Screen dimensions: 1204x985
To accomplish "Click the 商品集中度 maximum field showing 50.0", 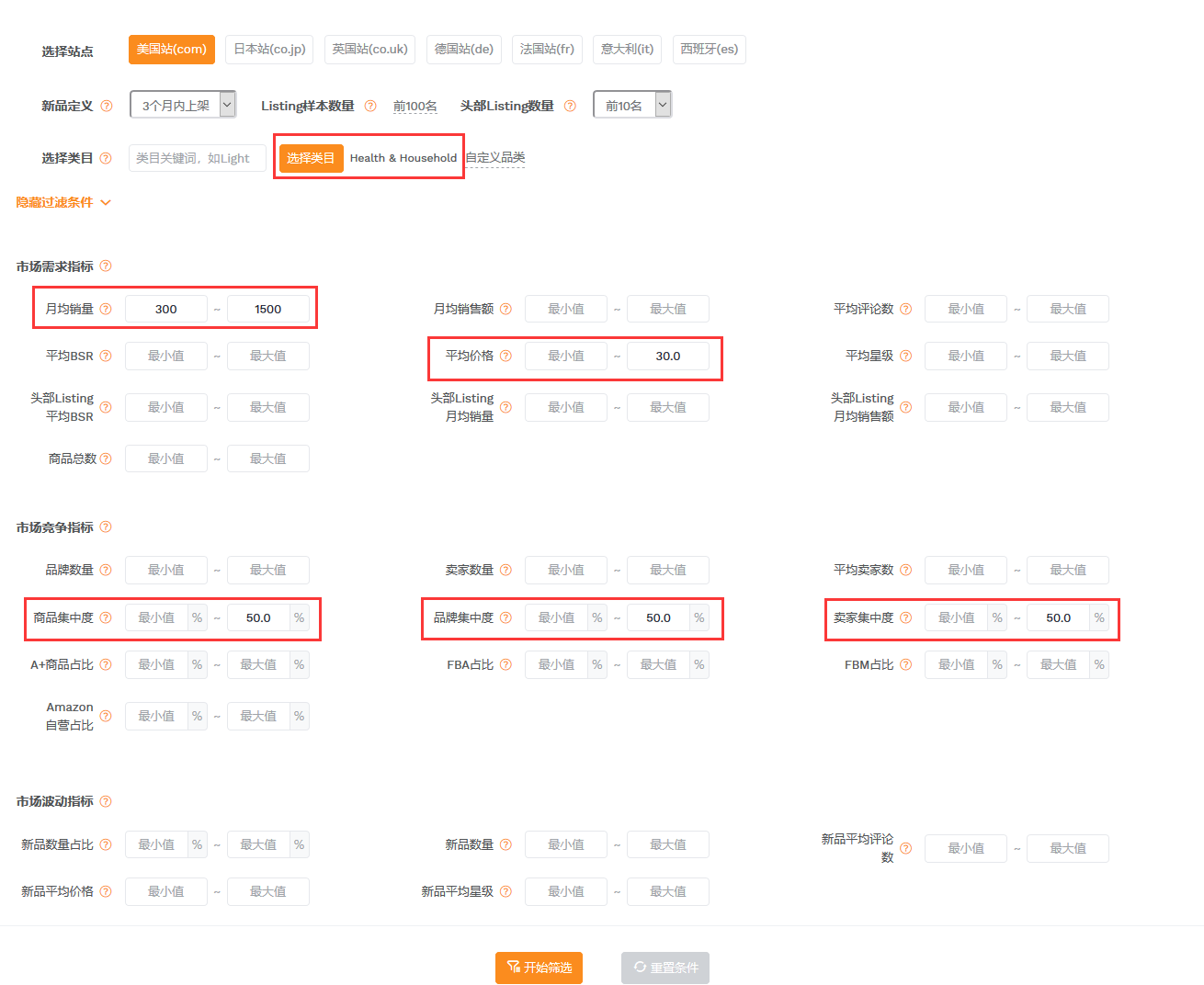I will [258, 617].
